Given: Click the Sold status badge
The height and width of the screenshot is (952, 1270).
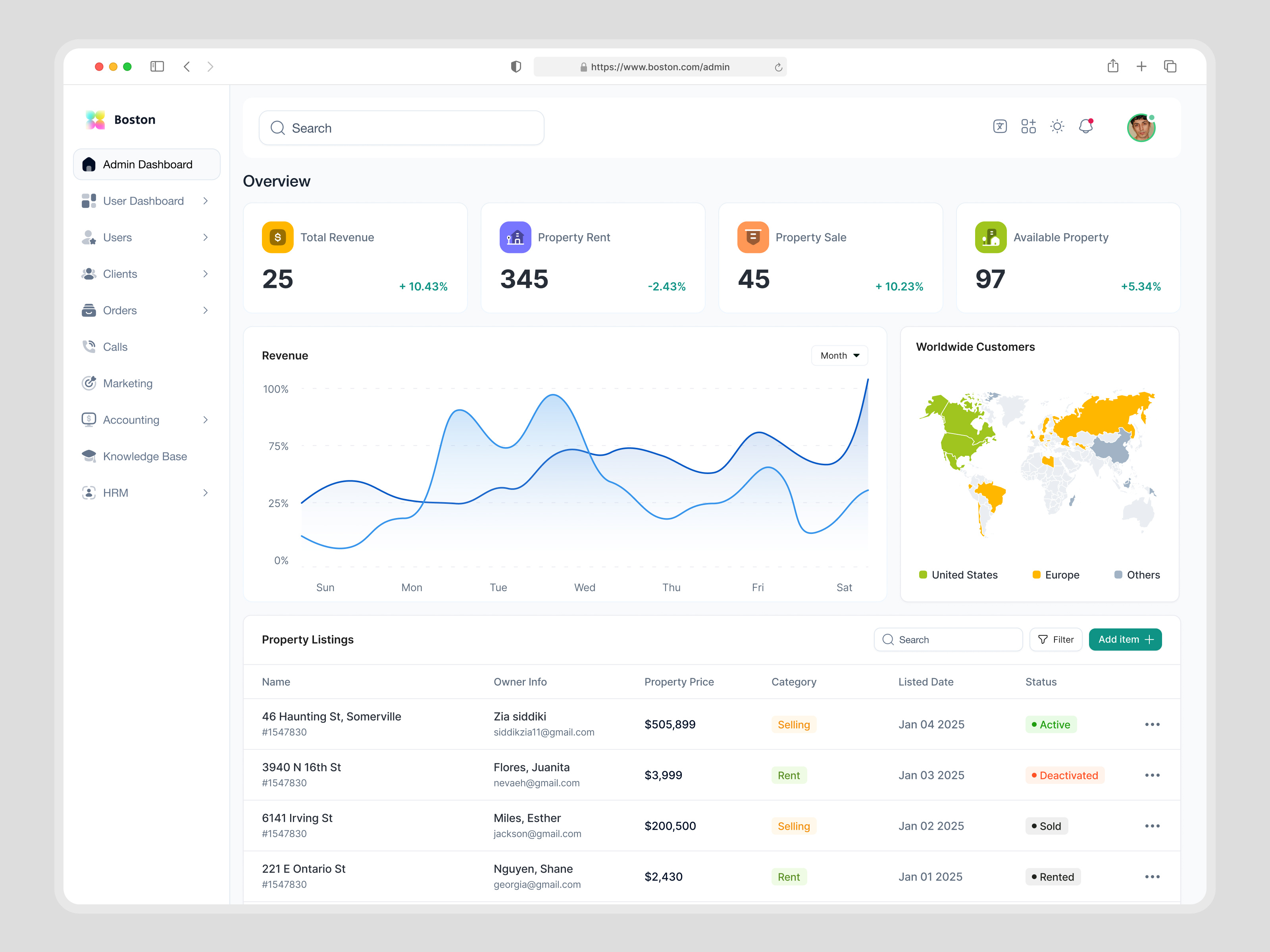Looking at the screenshot, I should pyautogui.click(x=1046, y=826).
